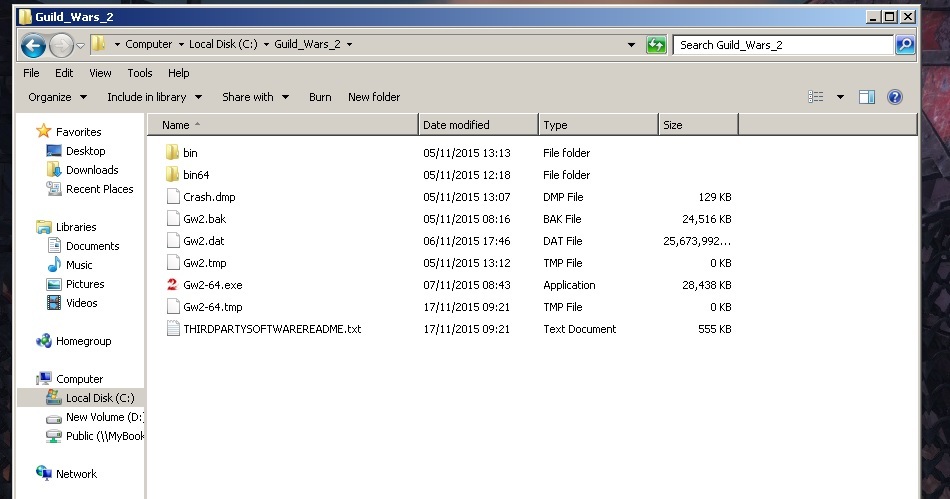Open the Include in library dropdown
This screenshot has width=950, height=499.
point(154,97)
